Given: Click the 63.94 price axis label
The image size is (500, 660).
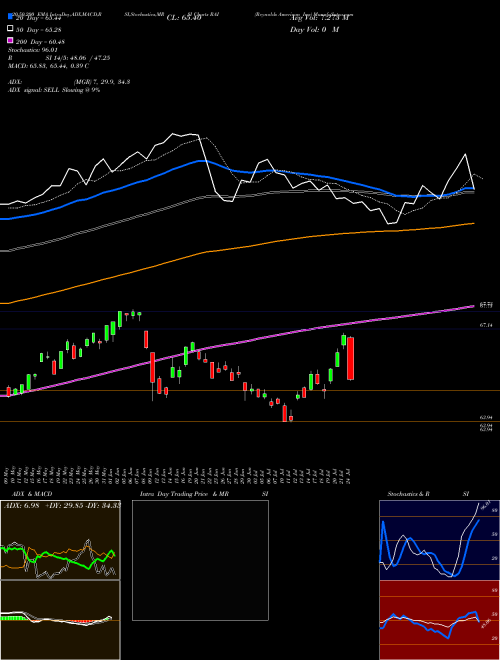Looking at the screenshot, I should [x=486, y=417].
